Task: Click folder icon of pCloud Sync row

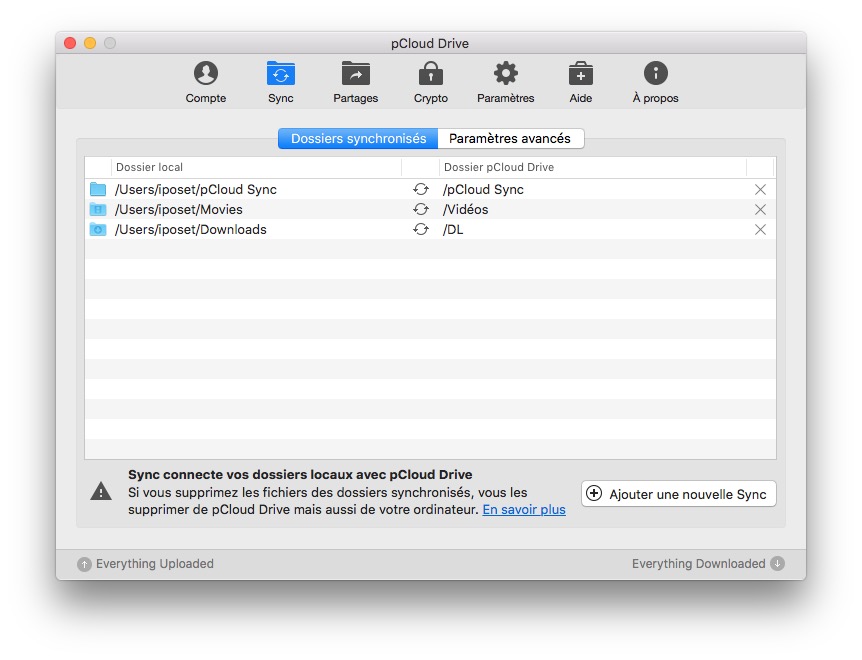Action: point(98,189)
